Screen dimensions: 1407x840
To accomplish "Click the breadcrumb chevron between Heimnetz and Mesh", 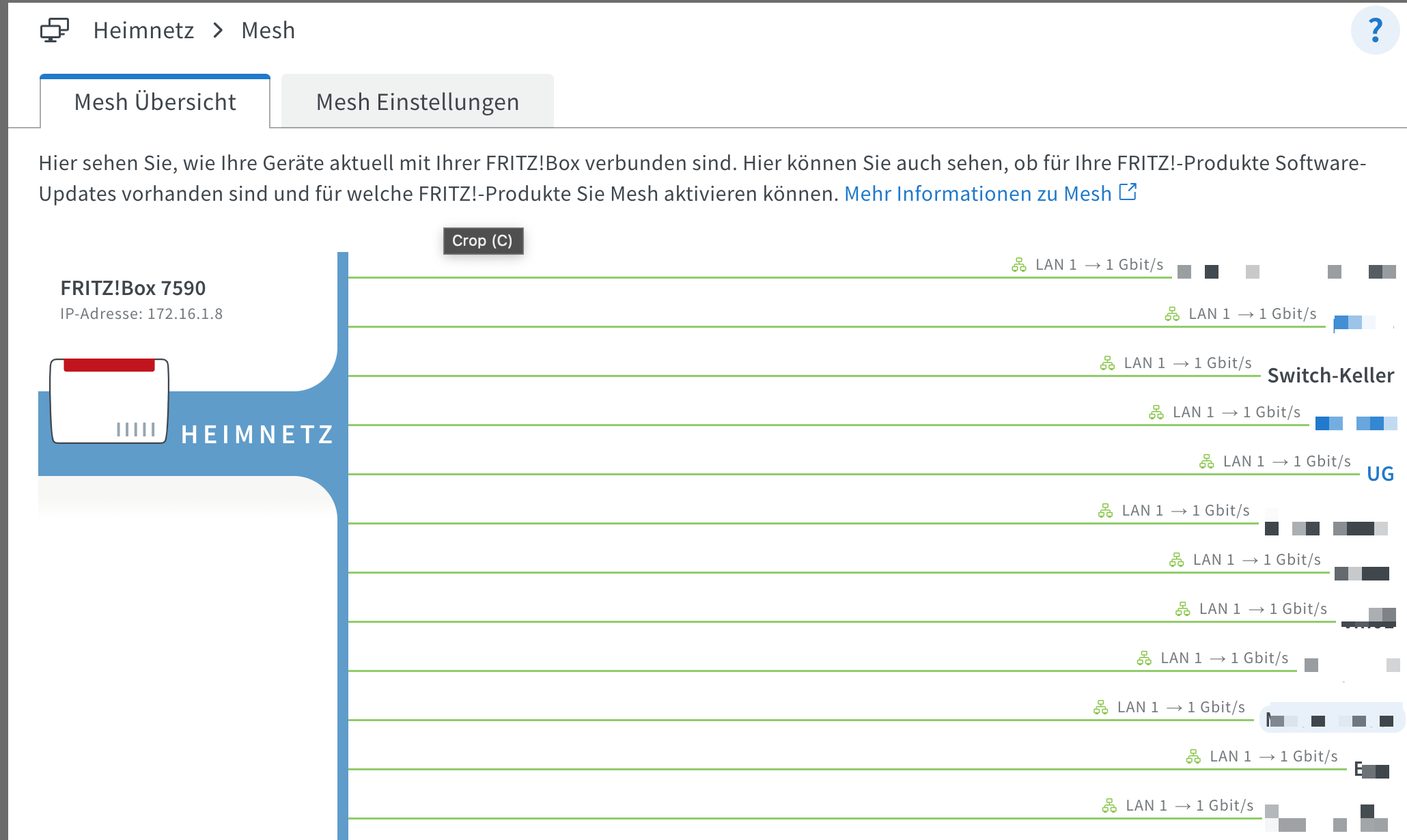I will click(x=218, y=31).
